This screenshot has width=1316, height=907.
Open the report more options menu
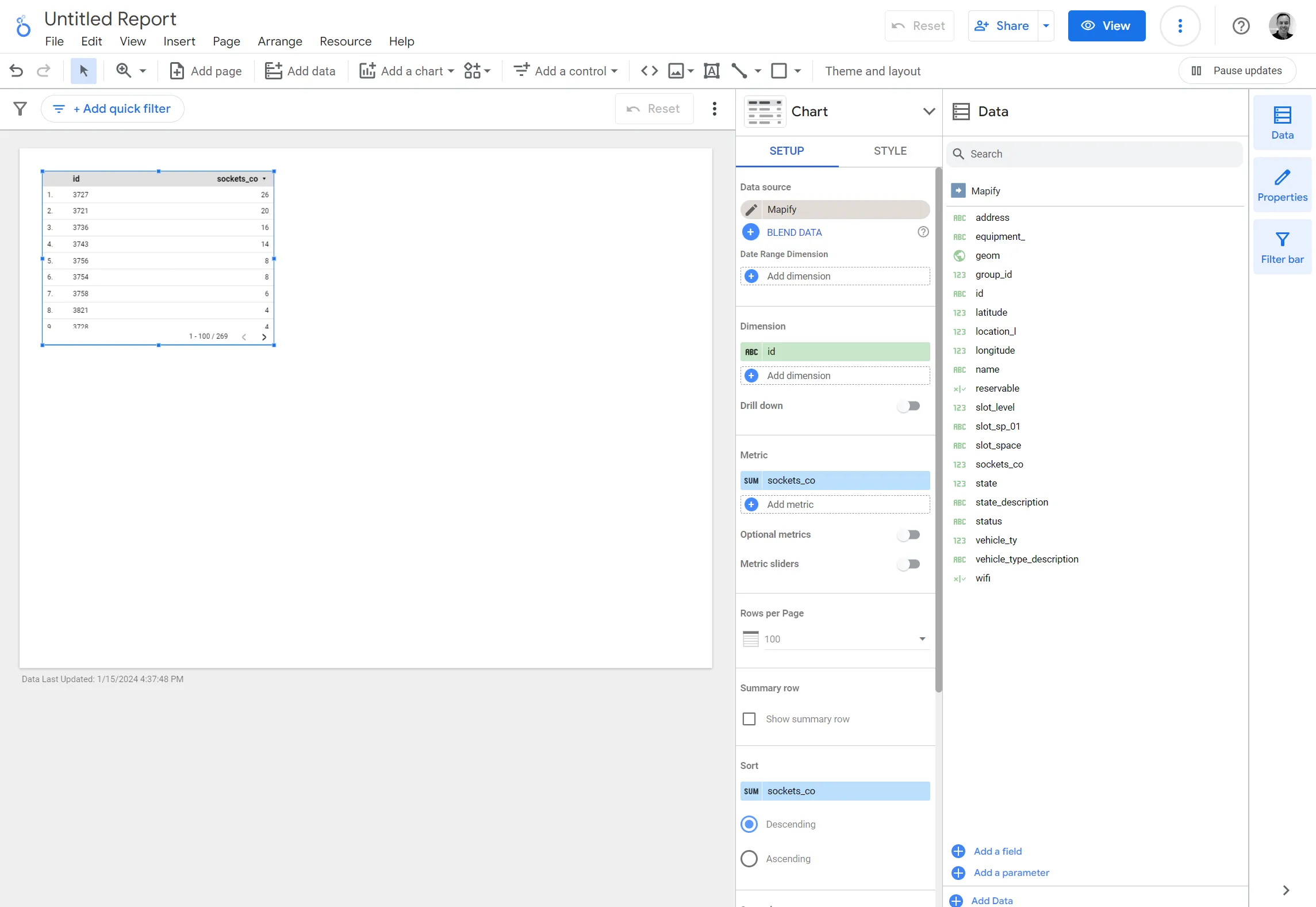(x=1180, y=26)
